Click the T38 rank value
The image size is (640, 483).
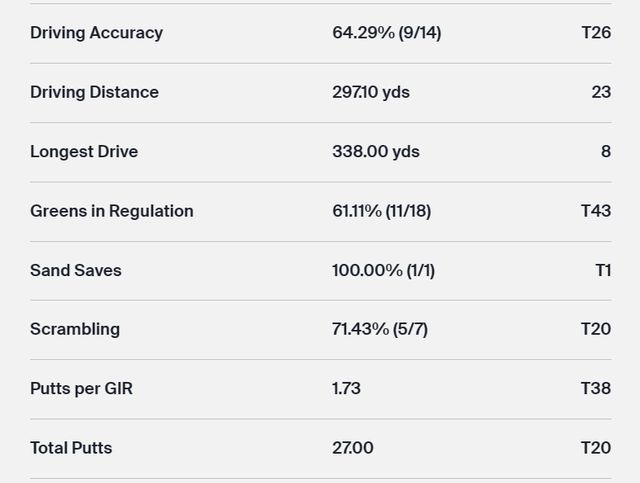tap(596, 388)
